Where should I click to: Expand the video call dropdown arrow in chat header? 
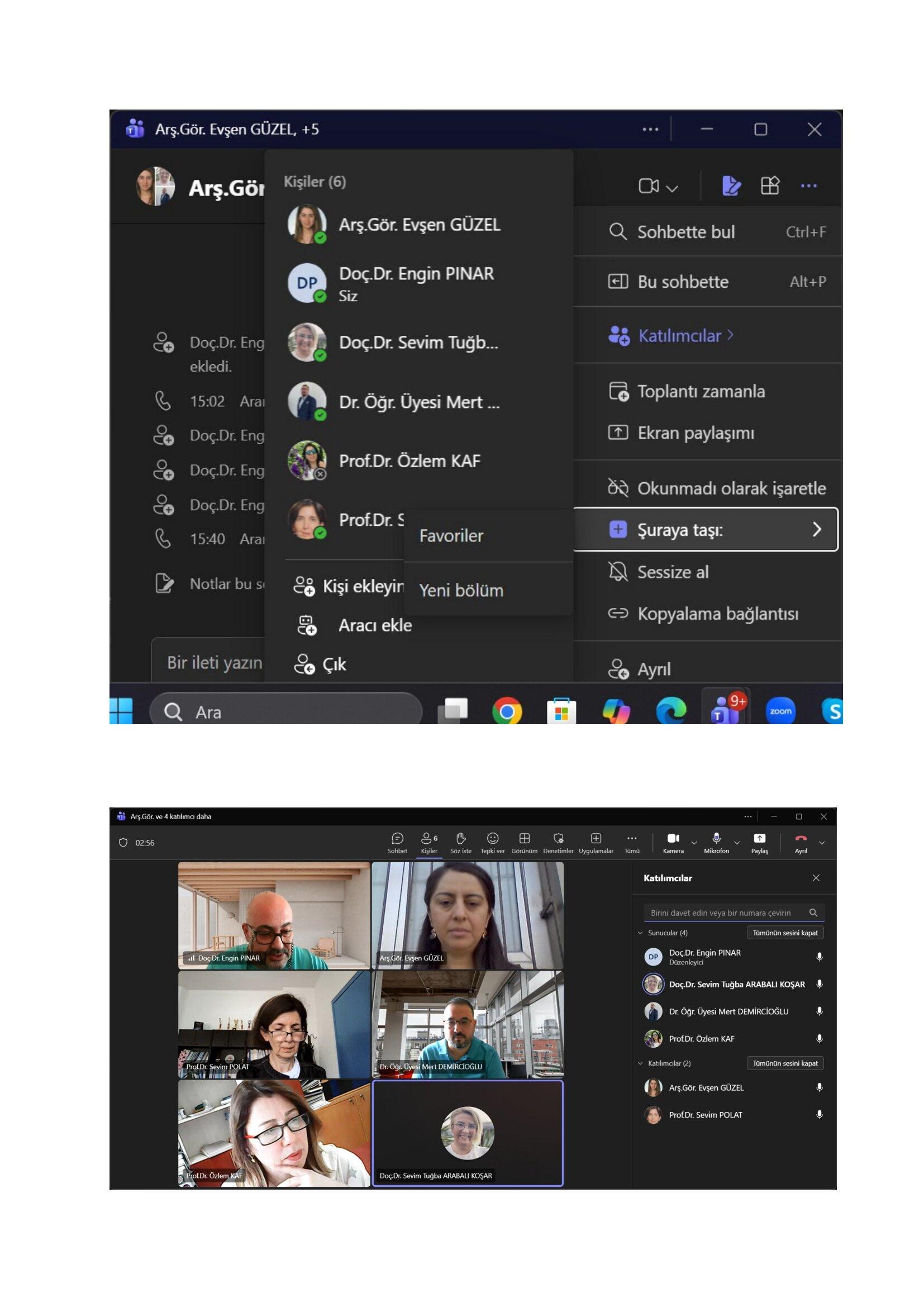point(672,188)
